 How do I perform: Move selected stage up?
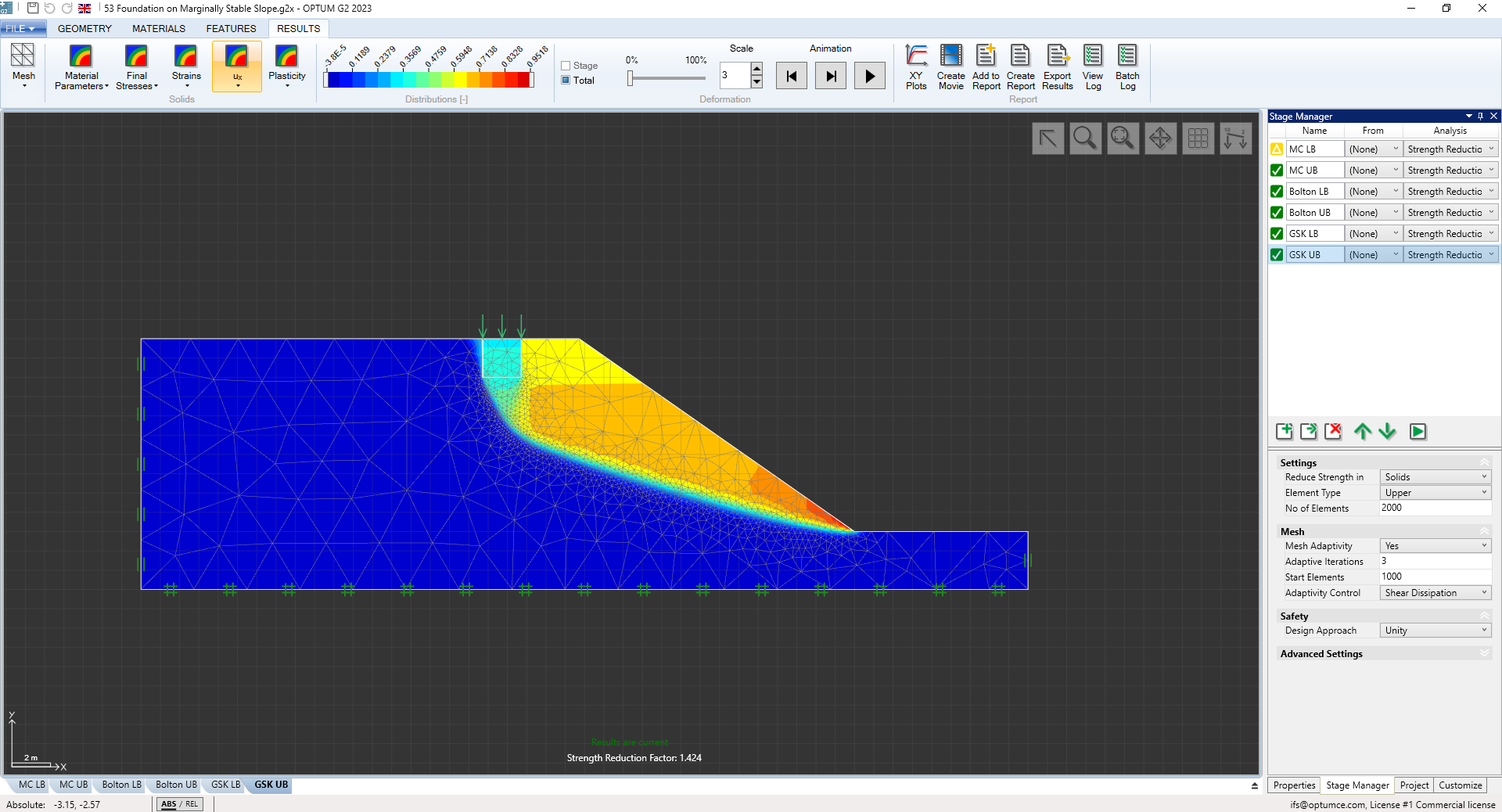(x=1363, y=431)
